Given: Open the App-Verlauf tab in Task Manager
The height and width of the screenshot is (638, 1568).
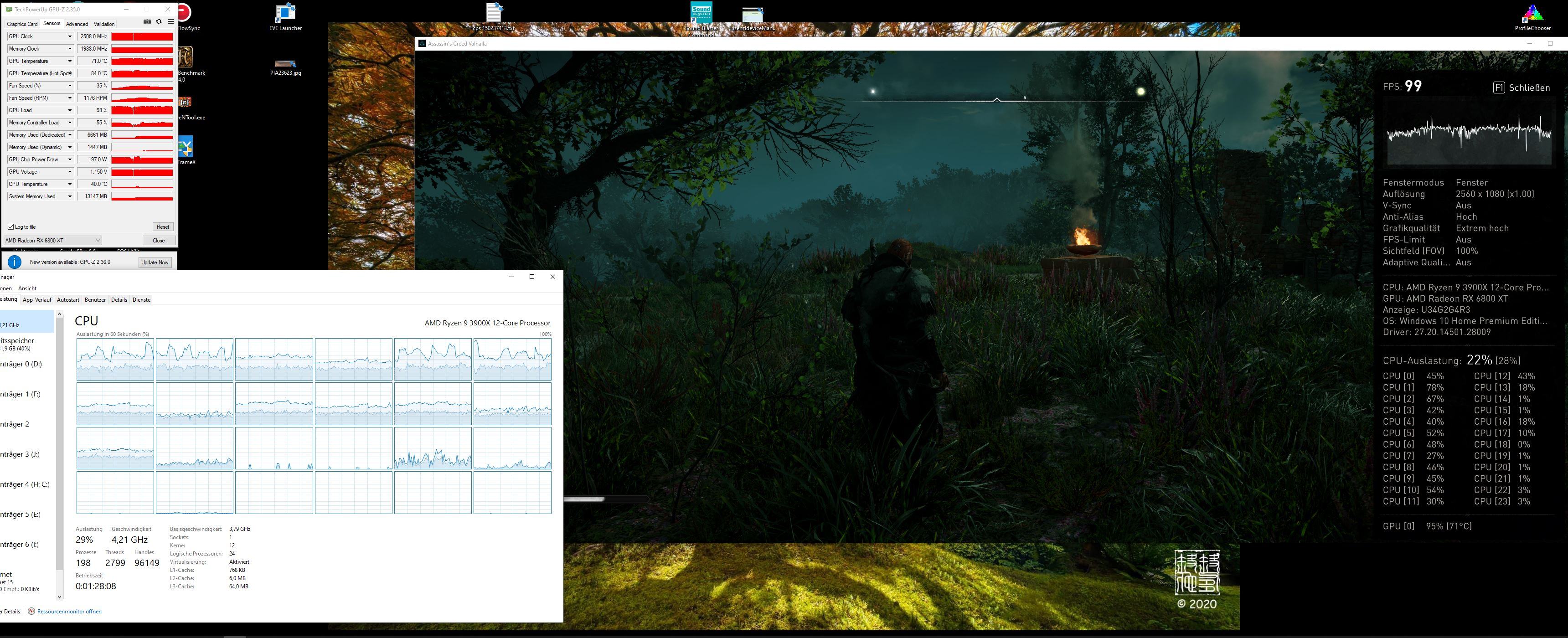Looking at the screenshot, I should pyautogui.click(x=37, y=299).
